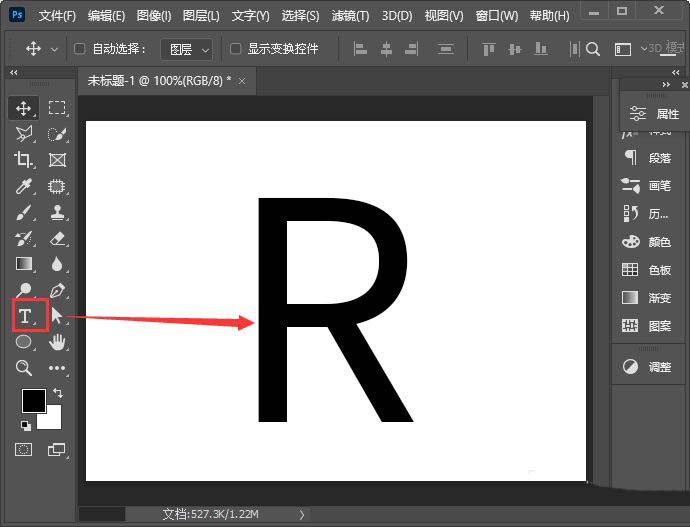This screenshot has height=527, width=690.
Task: Expand the right panel dock arrows
Action: [676, 72]
